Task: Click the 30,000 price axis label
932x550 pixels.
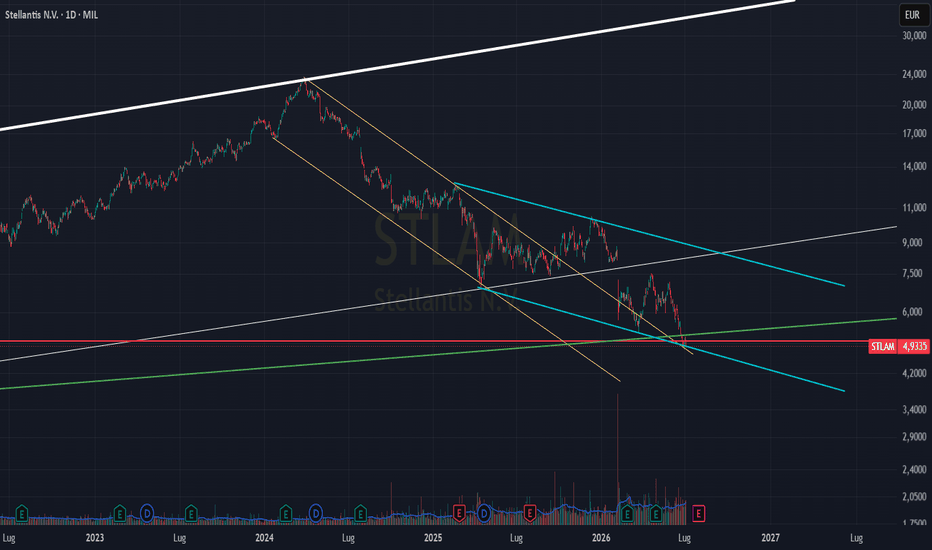Action: 914,36
